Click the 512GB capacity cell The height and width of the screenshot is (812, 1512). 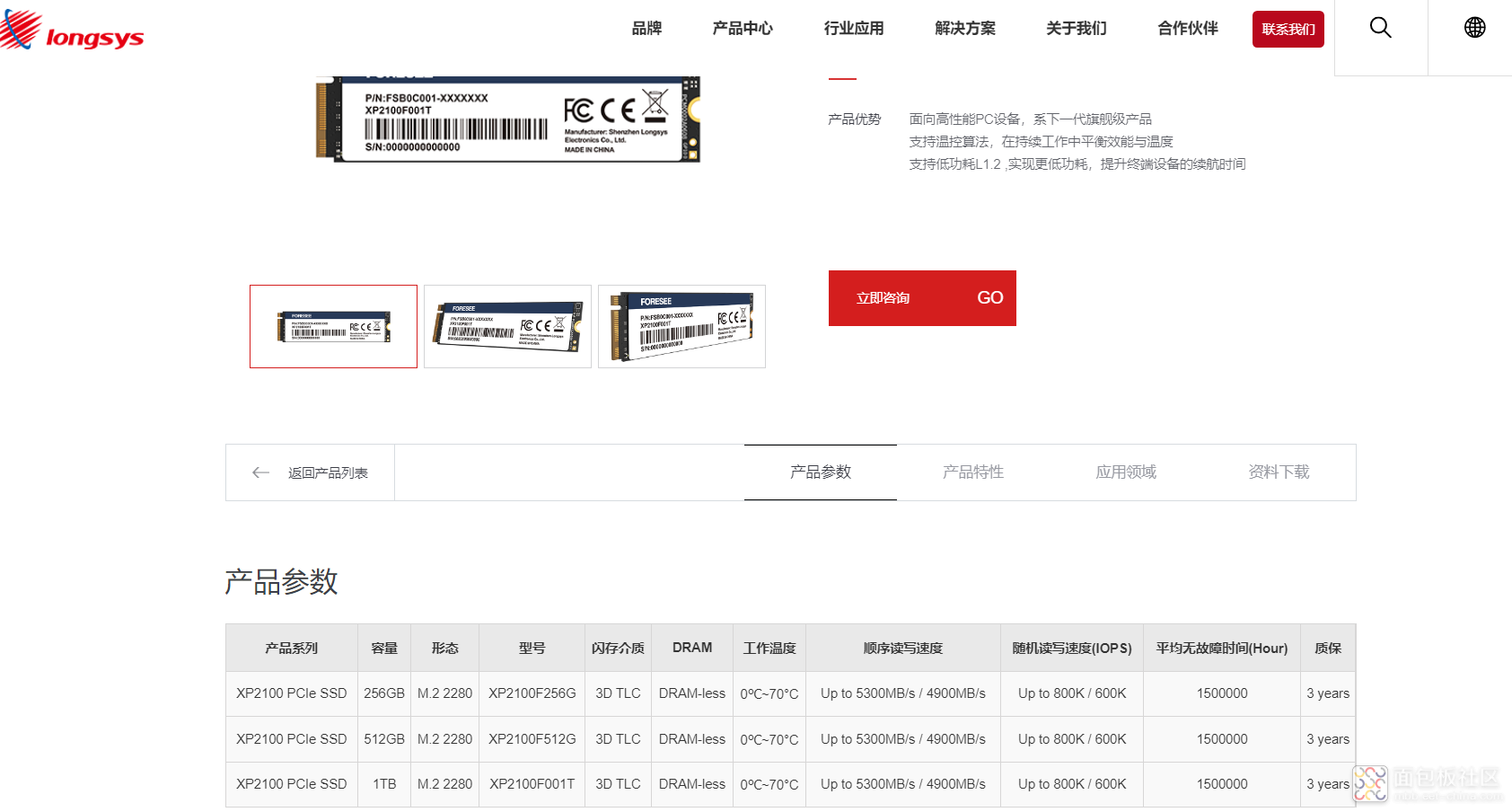pyautogui.click(x=384, y=739)
